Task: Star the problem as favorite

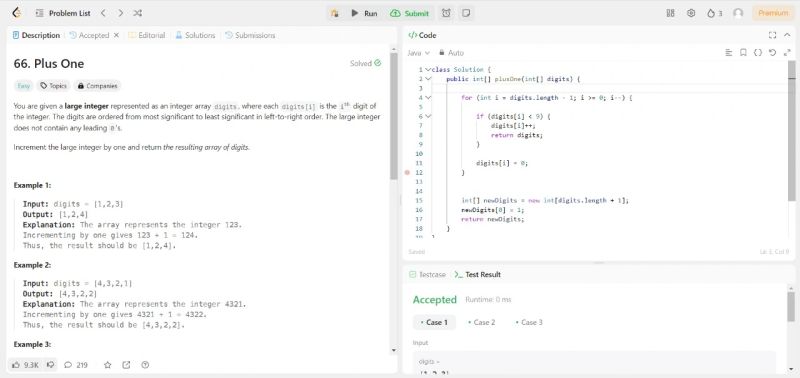Action: pyautogui.click(x=108, y=365)
